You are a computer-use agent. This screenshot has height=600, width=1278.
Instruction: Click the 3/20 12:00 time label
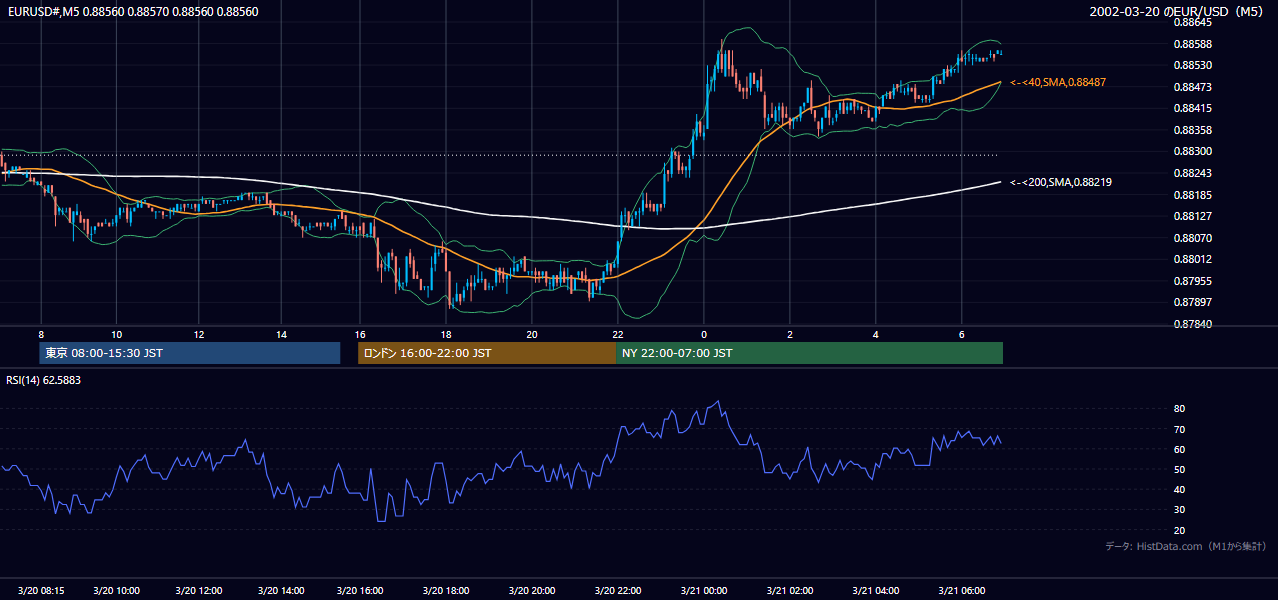[198, 590]
